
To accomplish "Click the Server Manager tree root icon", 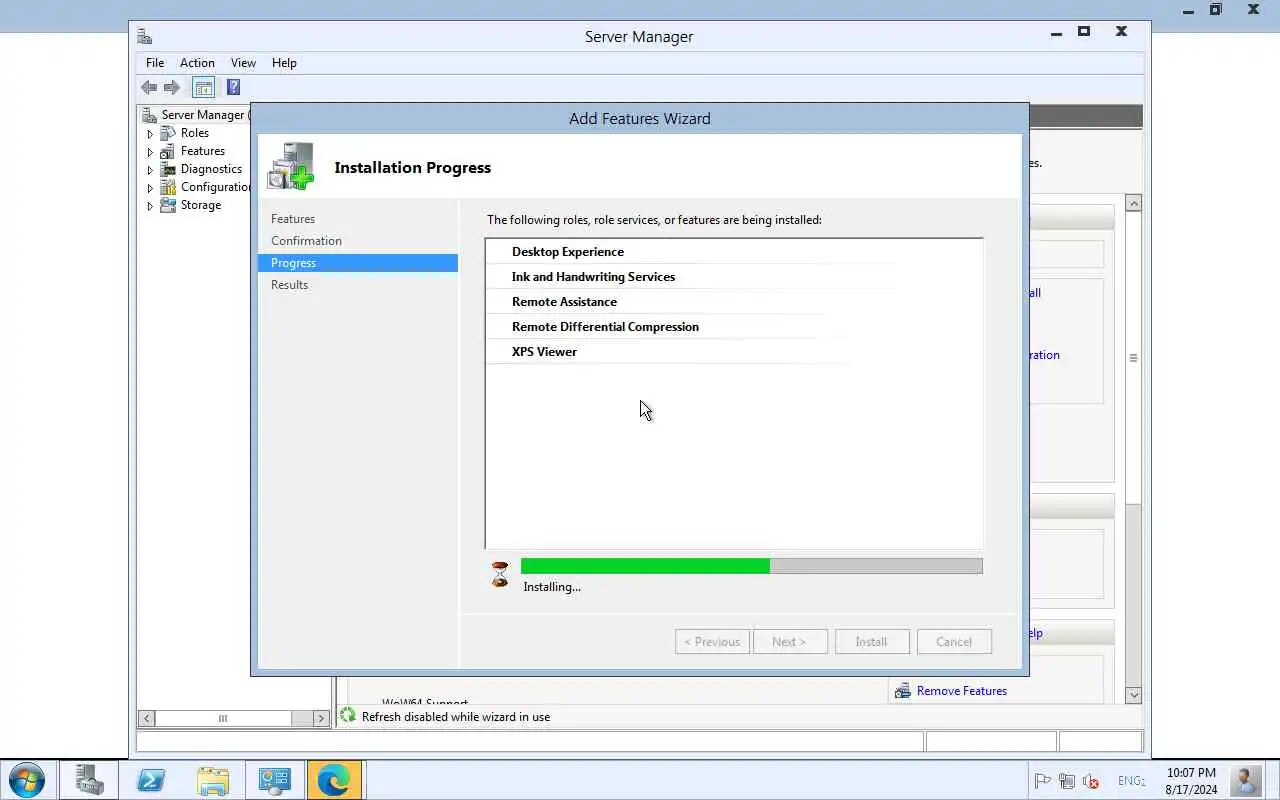I will (x=150, y=115).
